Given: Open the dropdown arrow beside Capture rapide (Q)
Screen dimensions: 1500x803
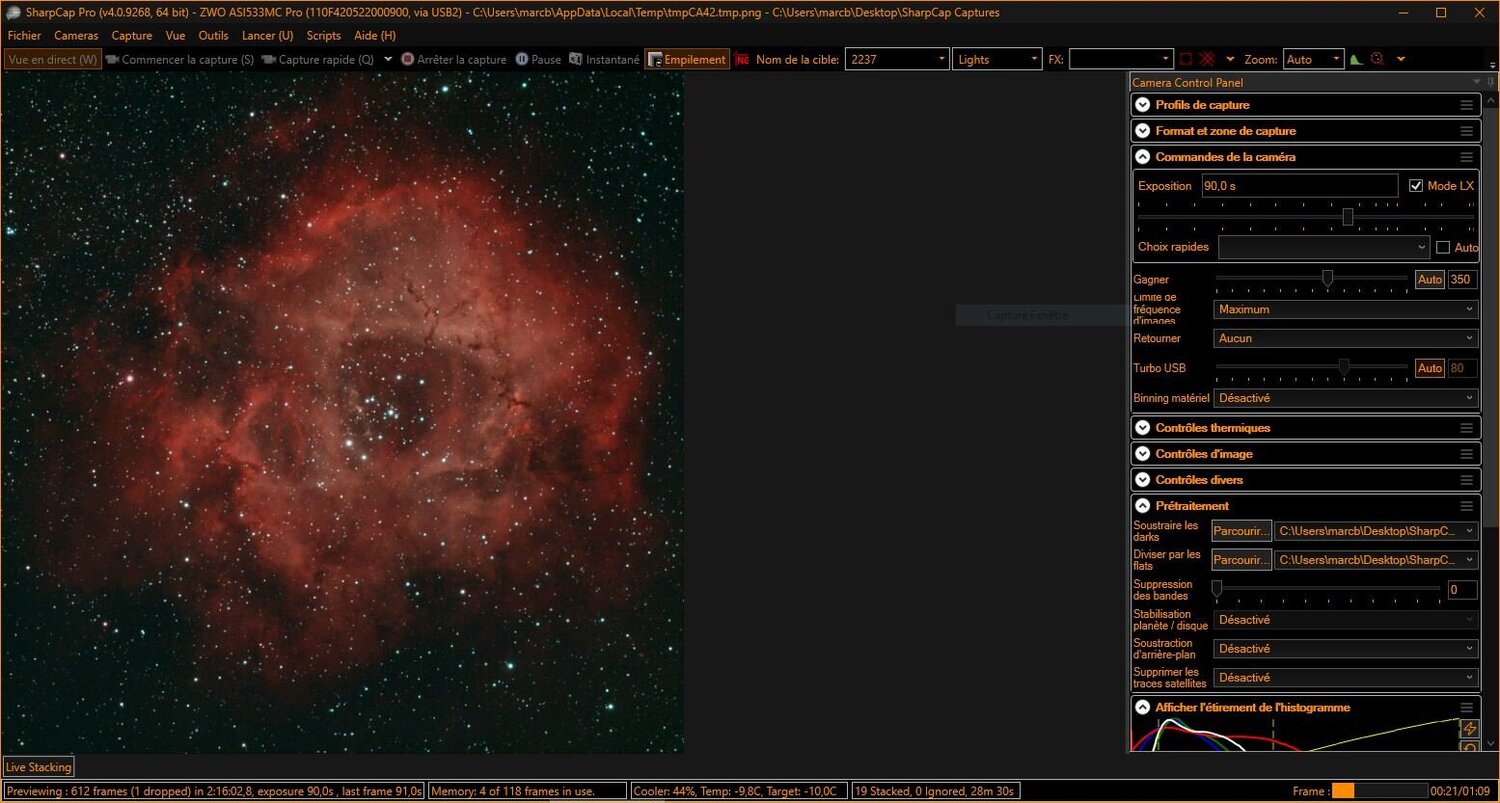Looking at the screenshot, I should click(x=388, y=60).
